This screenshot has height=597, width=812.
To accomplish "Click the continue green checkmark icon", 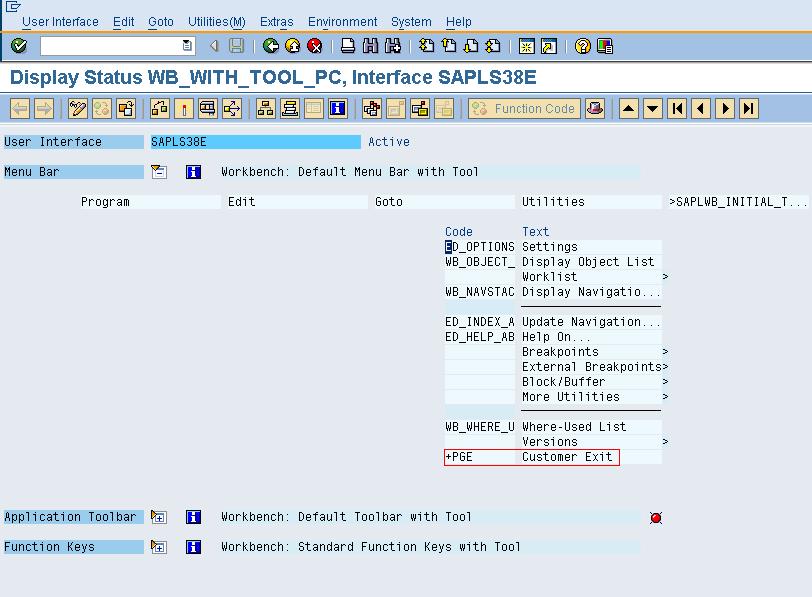I will [x=17, y=43].
